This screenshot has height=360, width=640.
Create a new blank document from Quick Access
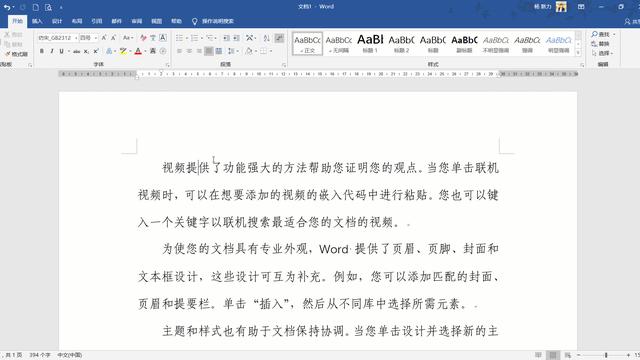(36, 7)
